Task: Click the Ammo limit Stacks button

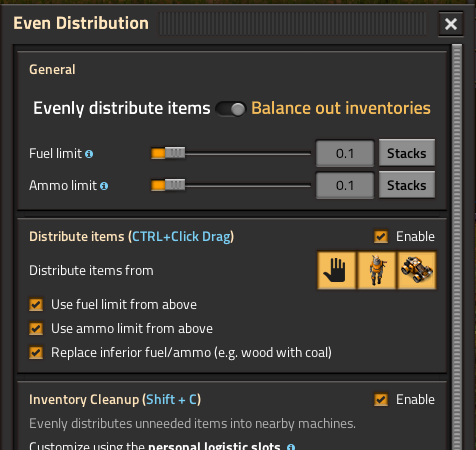Action: coord(407,185)
